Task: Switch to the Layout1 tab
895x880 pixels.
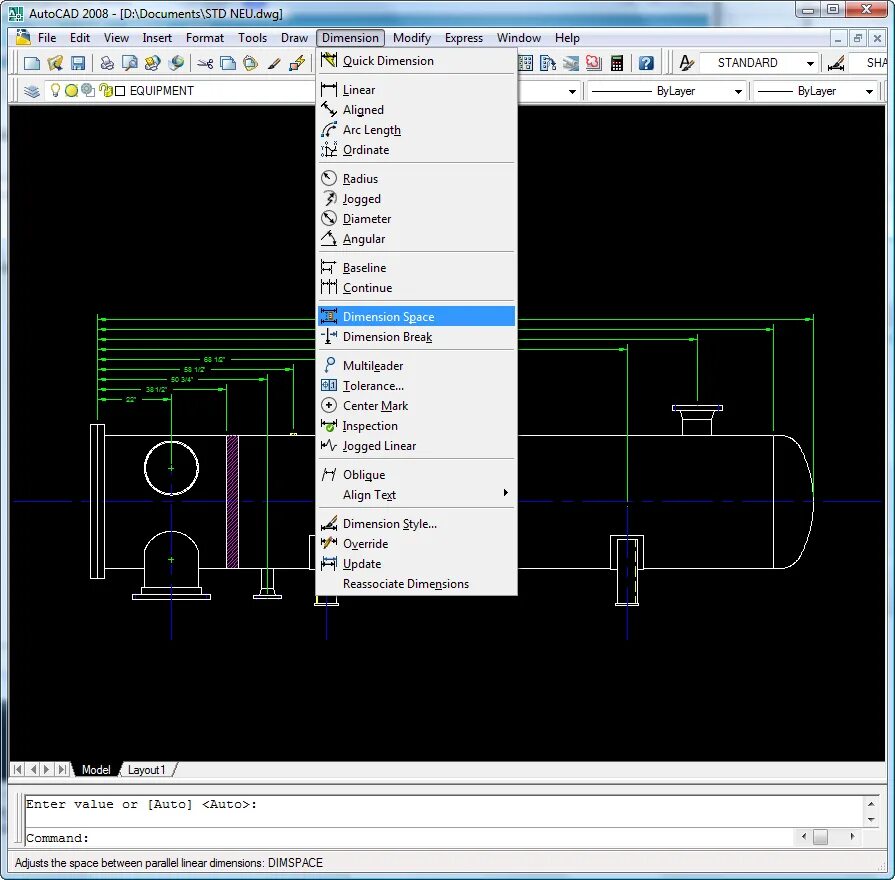Action: click(x=147, y=770)
